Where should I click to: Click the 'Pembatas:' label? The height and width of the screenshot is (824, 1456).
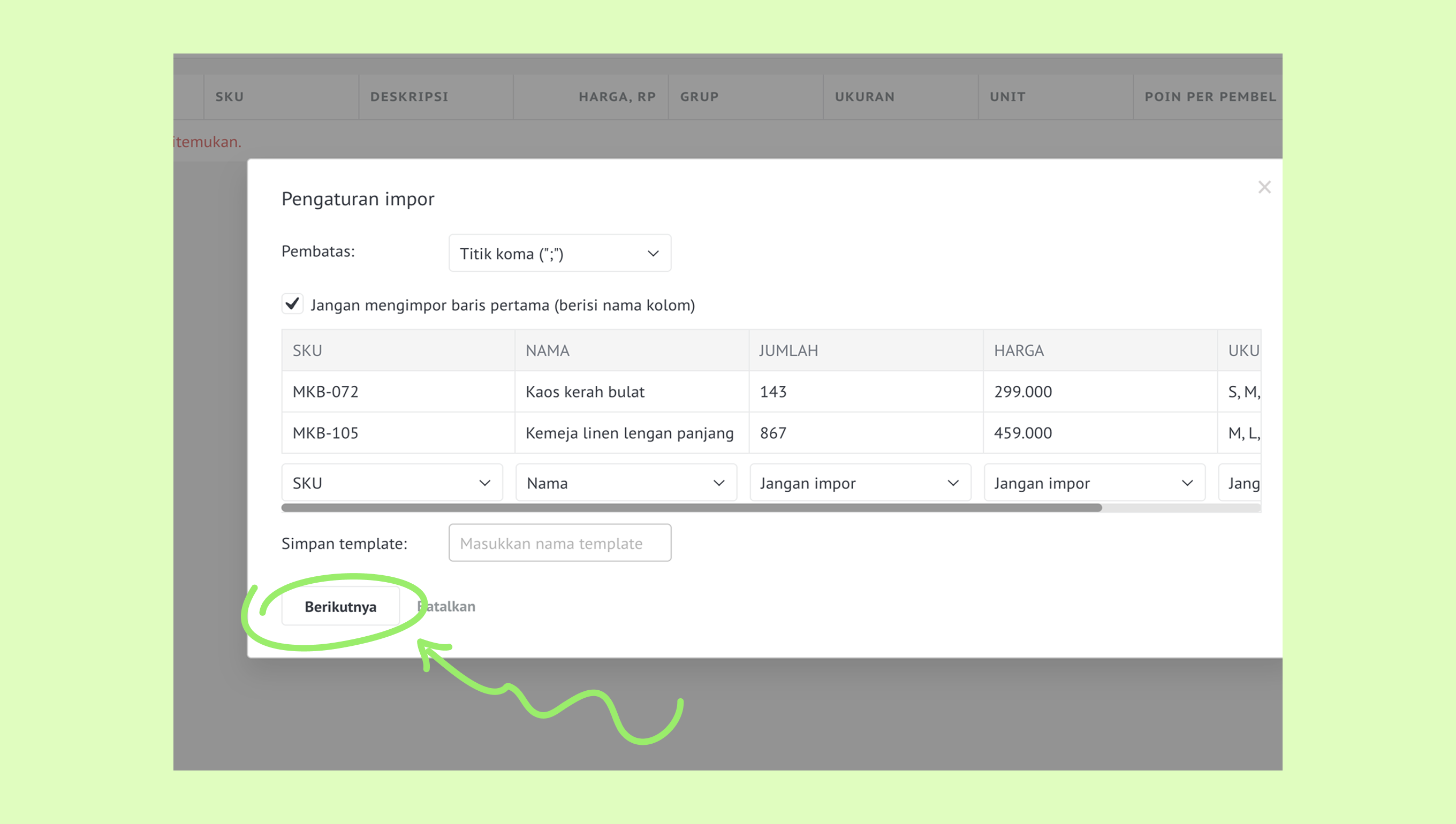pos(318,251)
